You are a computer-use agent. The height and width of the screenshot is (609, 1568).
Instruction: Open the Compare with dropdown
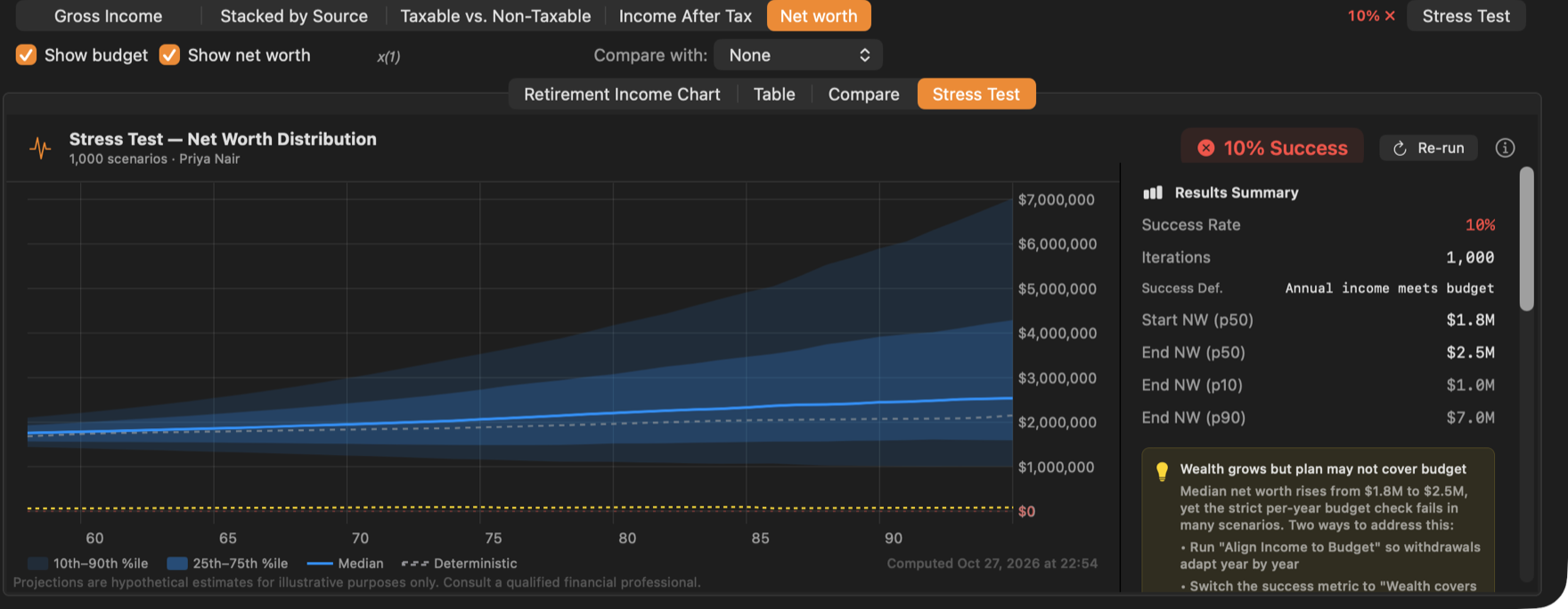click(x=798, y=55)
